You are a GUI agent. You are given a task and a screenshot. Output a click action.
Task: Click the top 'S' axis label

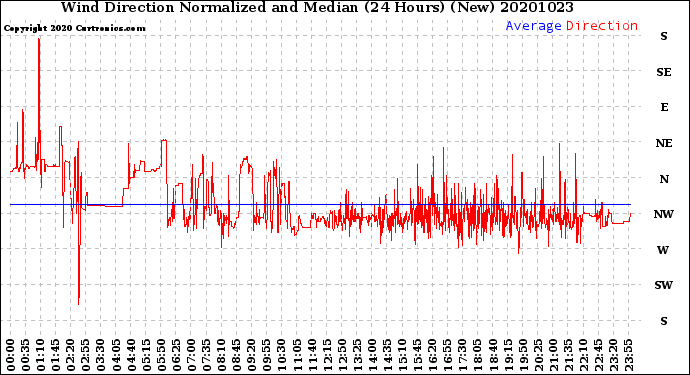click(664, 37)
